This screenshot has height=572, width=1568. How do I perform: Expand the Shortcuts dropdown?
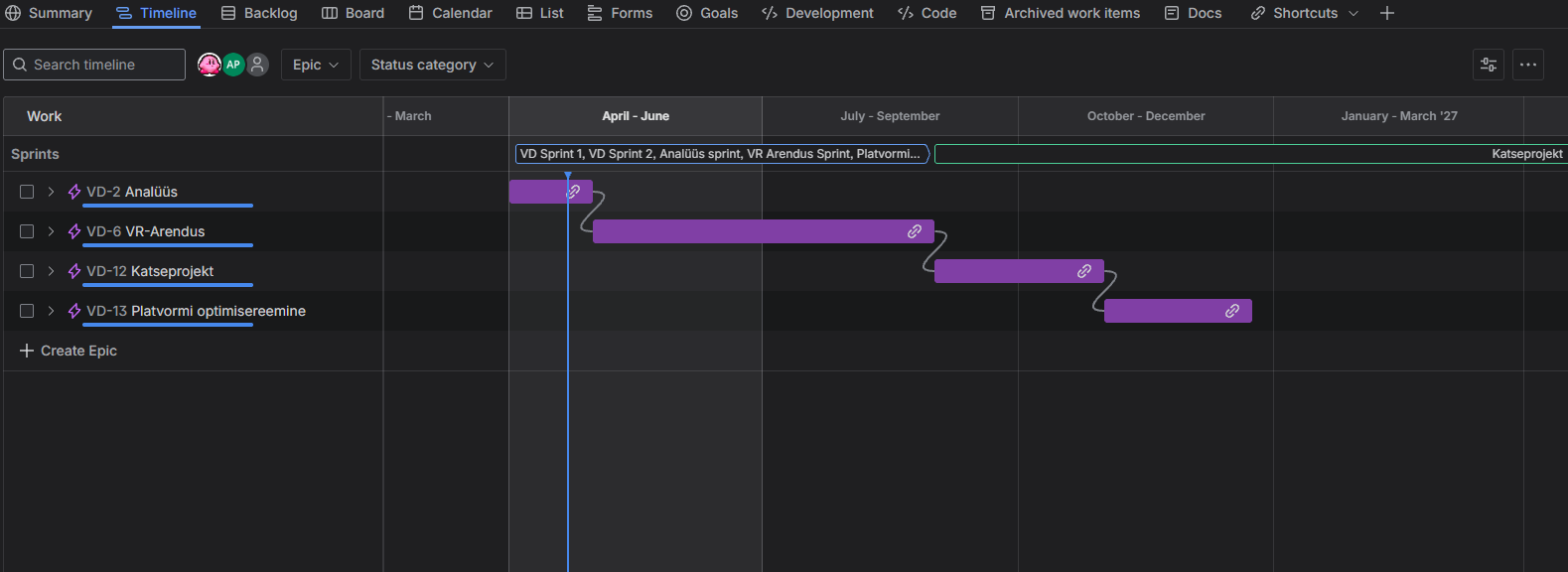pyautogui.click(x=1304, y=13)
